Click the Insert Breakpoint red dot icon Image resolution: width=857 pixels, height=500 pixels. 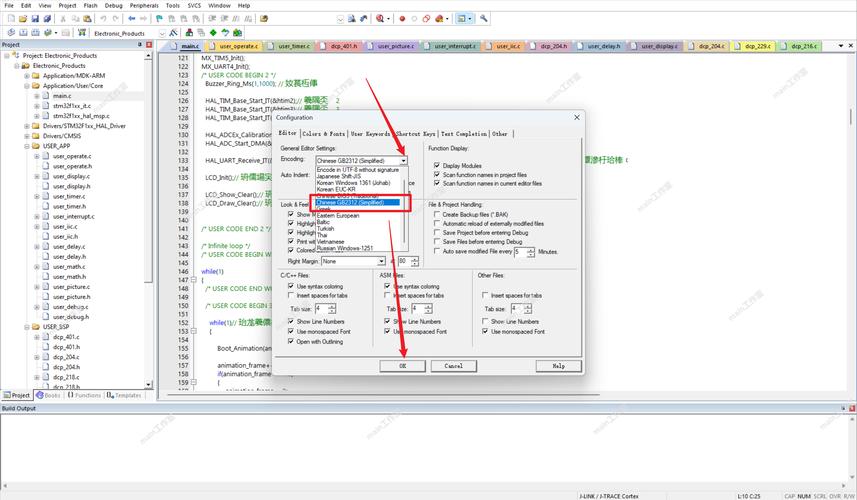tap(402, 19)
